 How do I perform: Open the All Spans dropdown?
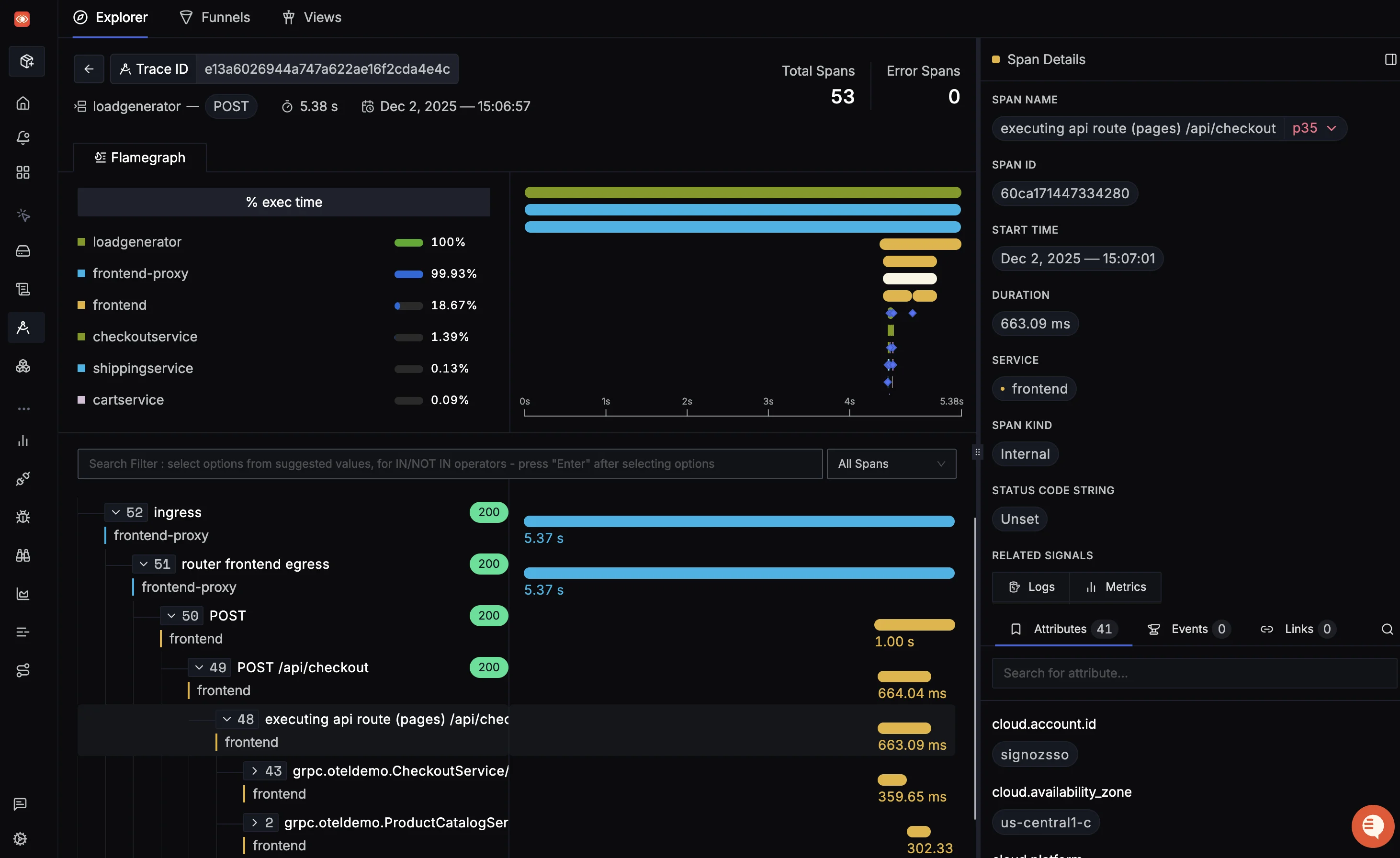pyautogui.click(x=891, y=463)
